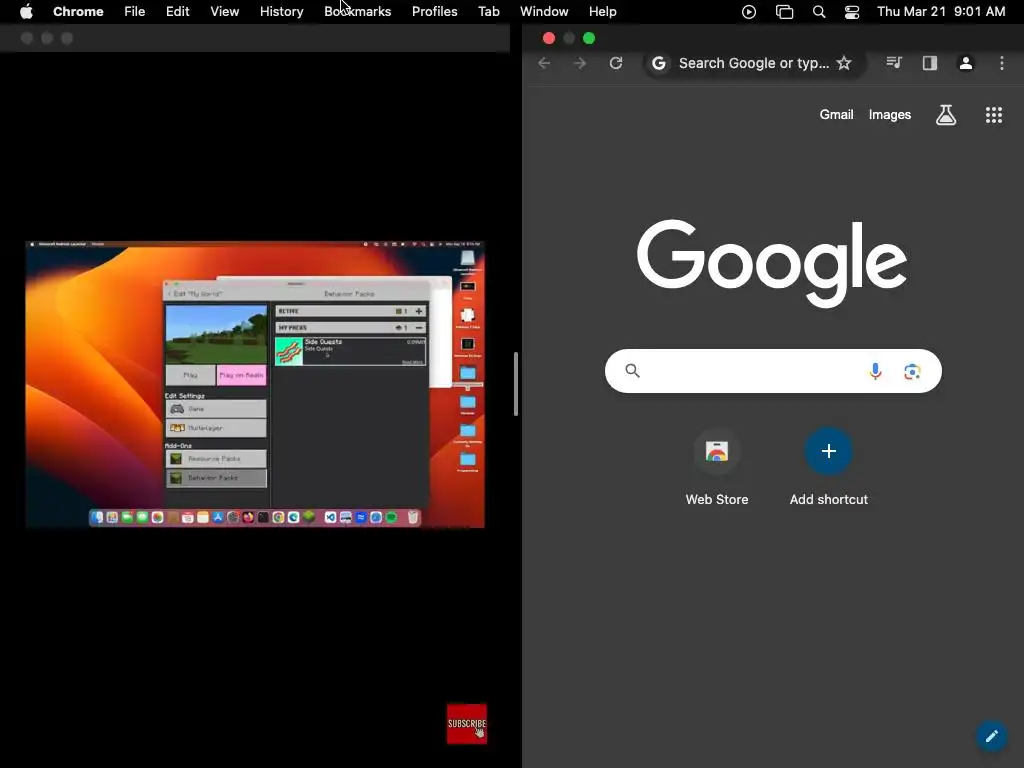Viewport: 1024px width, 768px height.
Task: Reload the Chrome page
Action: click(616, 63)
